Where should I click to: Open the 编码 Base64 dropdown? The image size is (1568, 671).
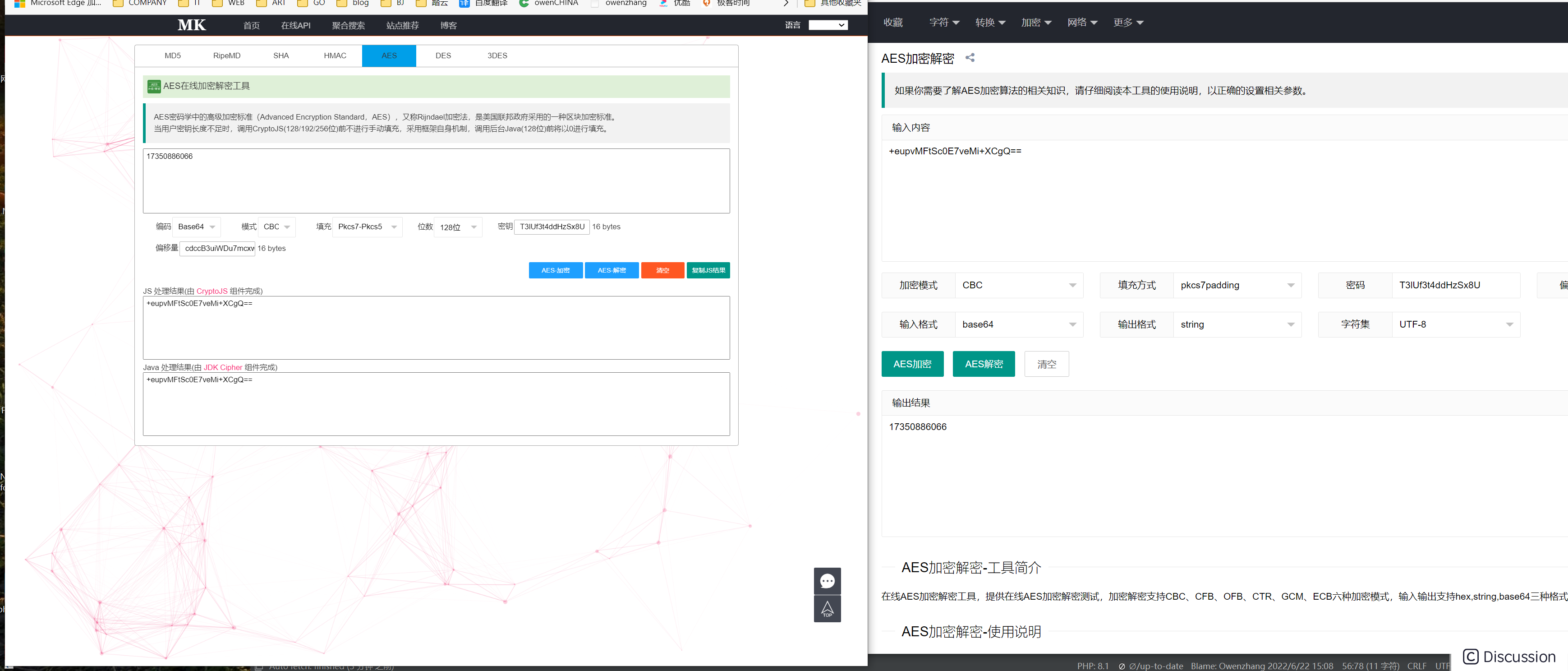[196, 227]
